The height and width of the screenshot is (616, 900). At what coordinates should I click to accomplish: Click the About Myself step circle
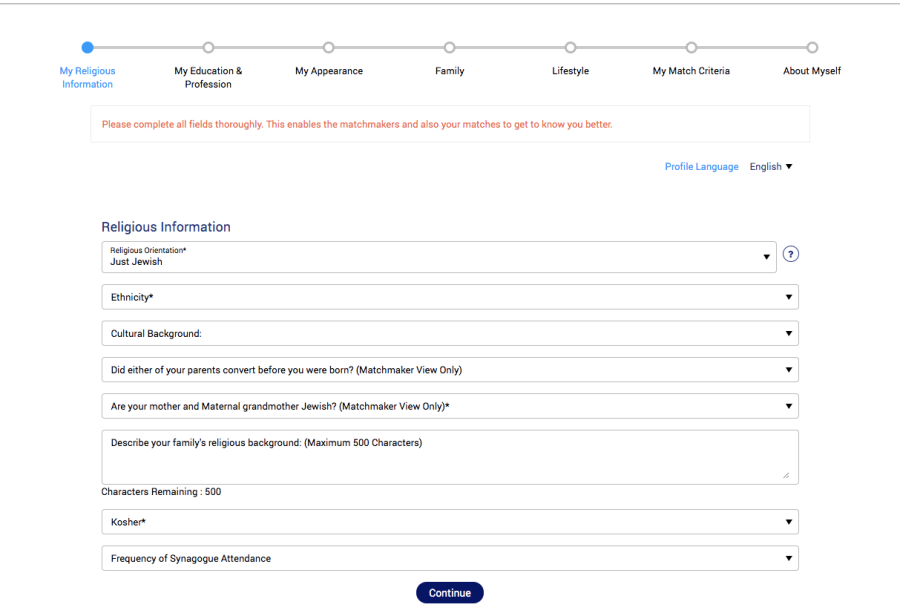tap(812, 48)
